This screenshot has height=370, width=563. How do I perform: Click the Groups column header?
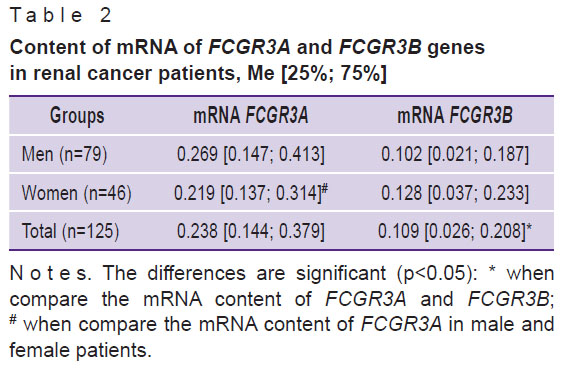(77, 116)
